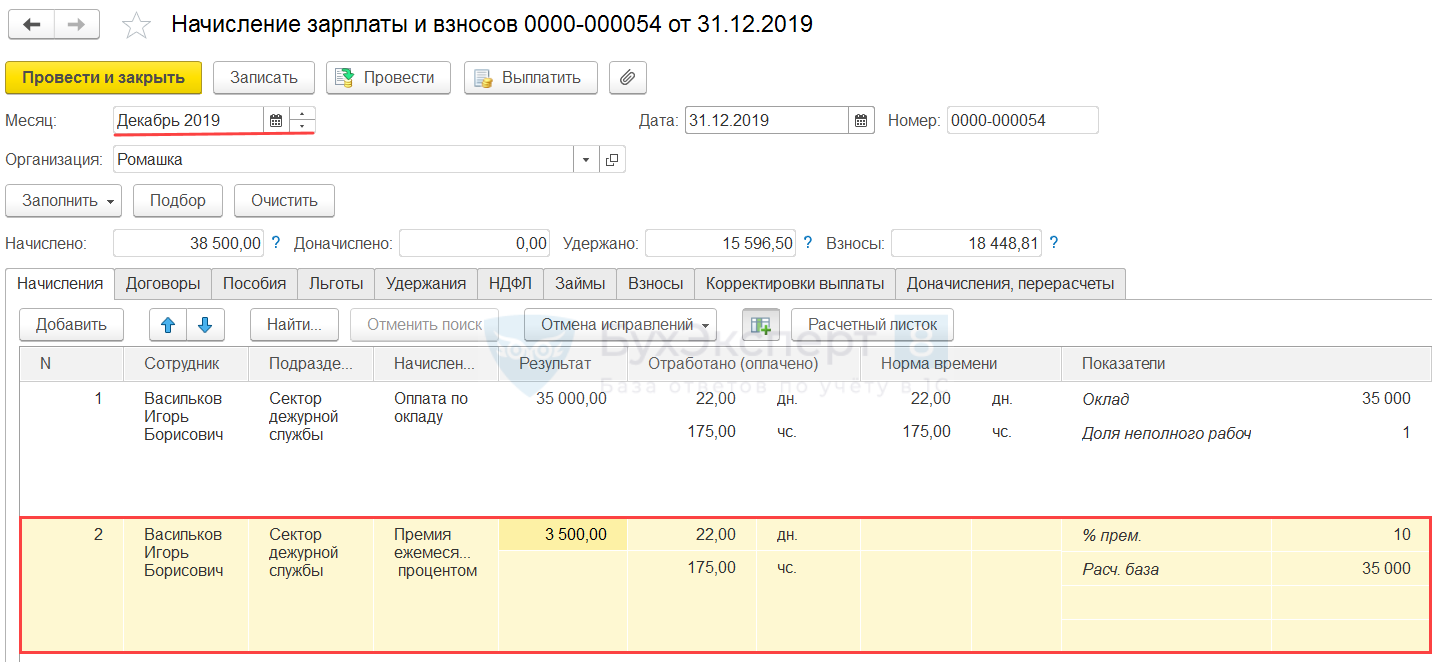Image resolution: width=1432 pixels, height=662 pixels.
Task: Click the Номер input field
Action: click(1022, 121)
